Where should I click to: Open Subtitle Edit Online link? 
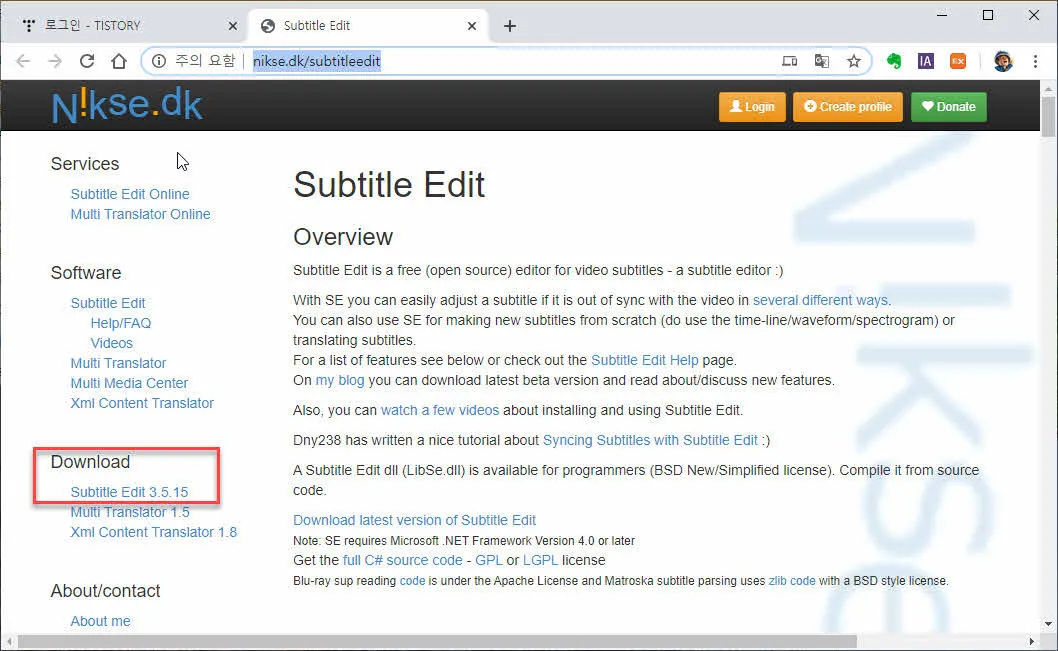coord(130,194)
